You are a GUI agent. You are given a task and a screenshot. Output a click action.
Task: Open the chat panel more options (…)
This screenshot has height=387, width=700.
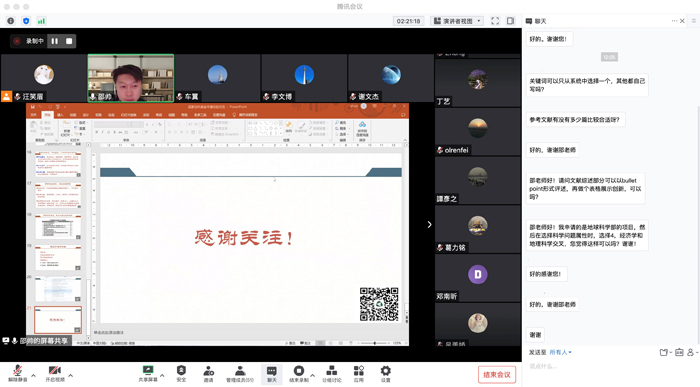(674, 21)
